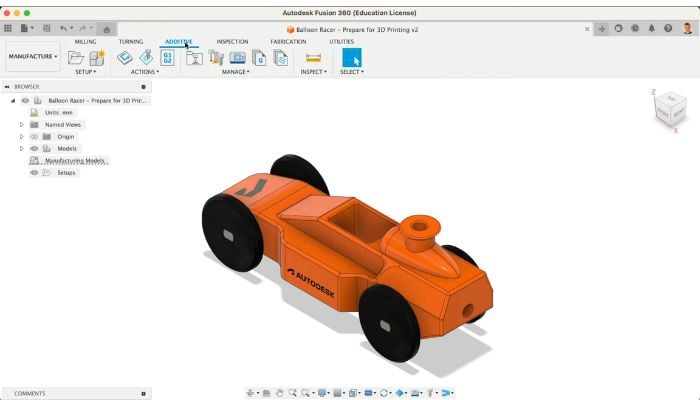This screenshot has height=400, width=700.
Task: Switch to the MILLING tab
Action: 85,42
